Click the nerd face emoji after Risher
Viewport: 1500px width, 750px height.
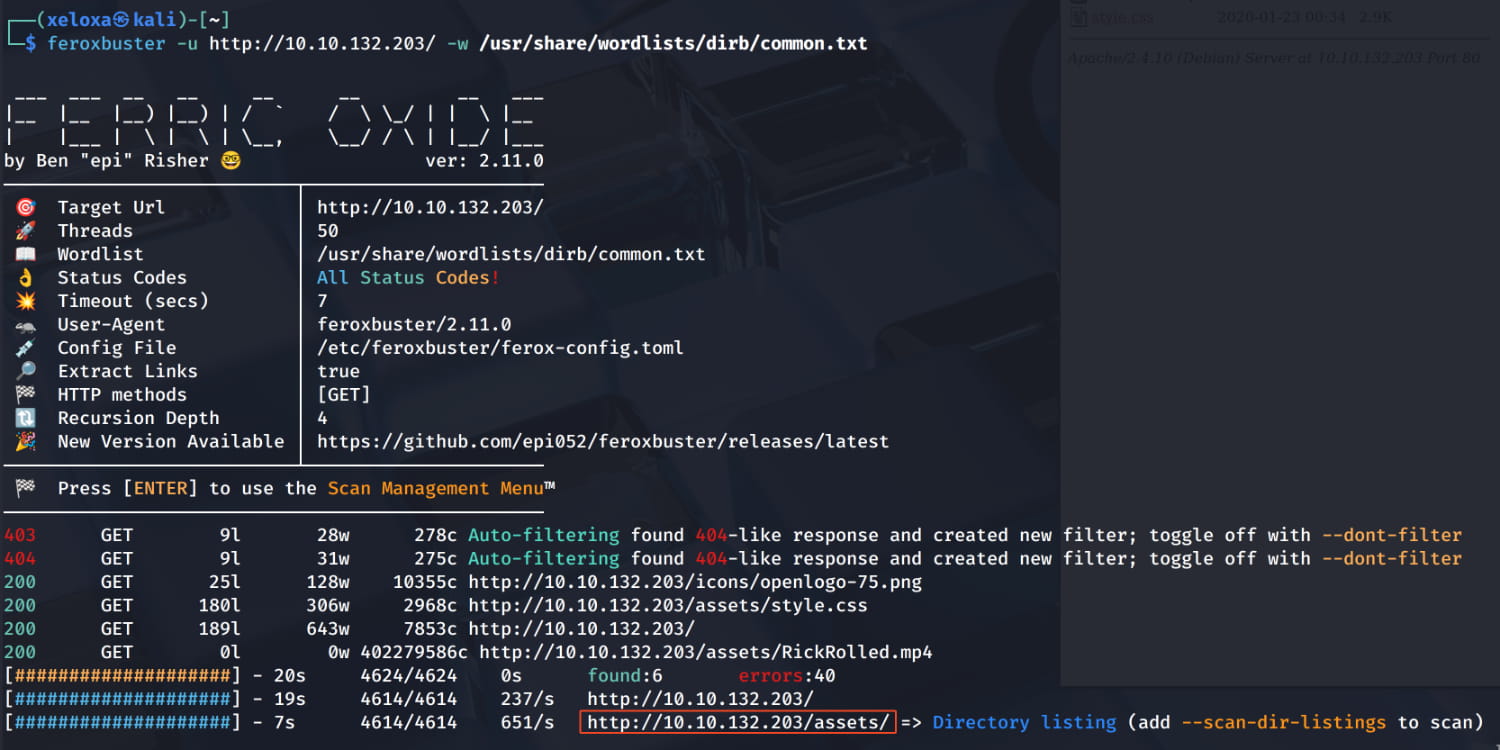231,161
